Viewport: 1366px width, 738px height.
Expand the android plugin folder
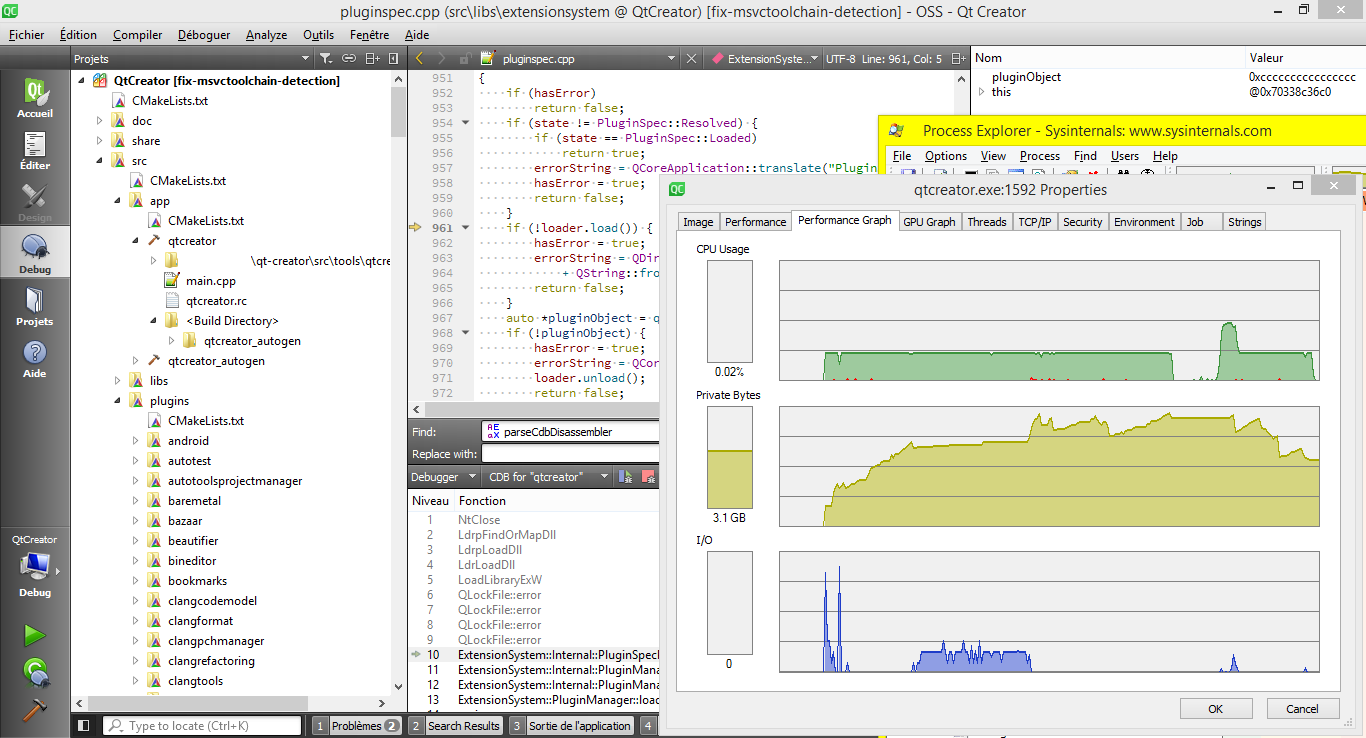136,441
